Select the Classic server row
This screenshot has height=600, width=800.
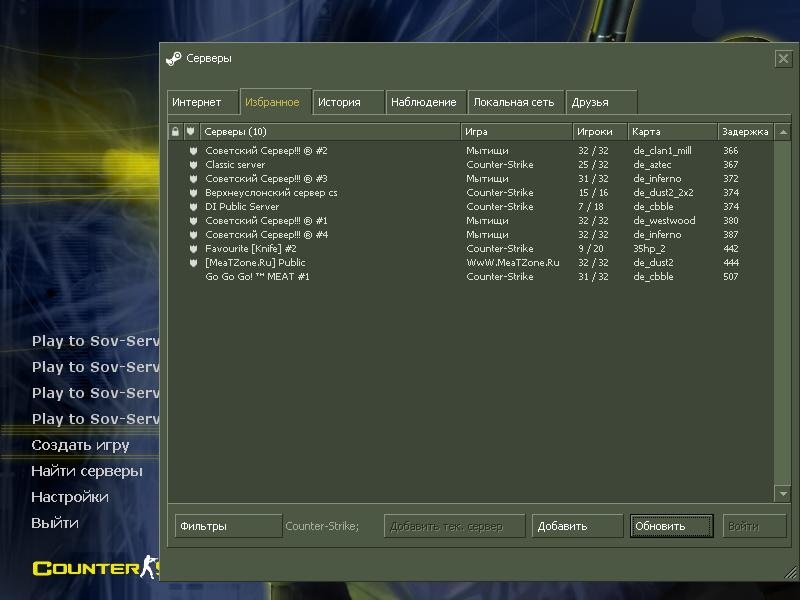[x=470, y=165]
